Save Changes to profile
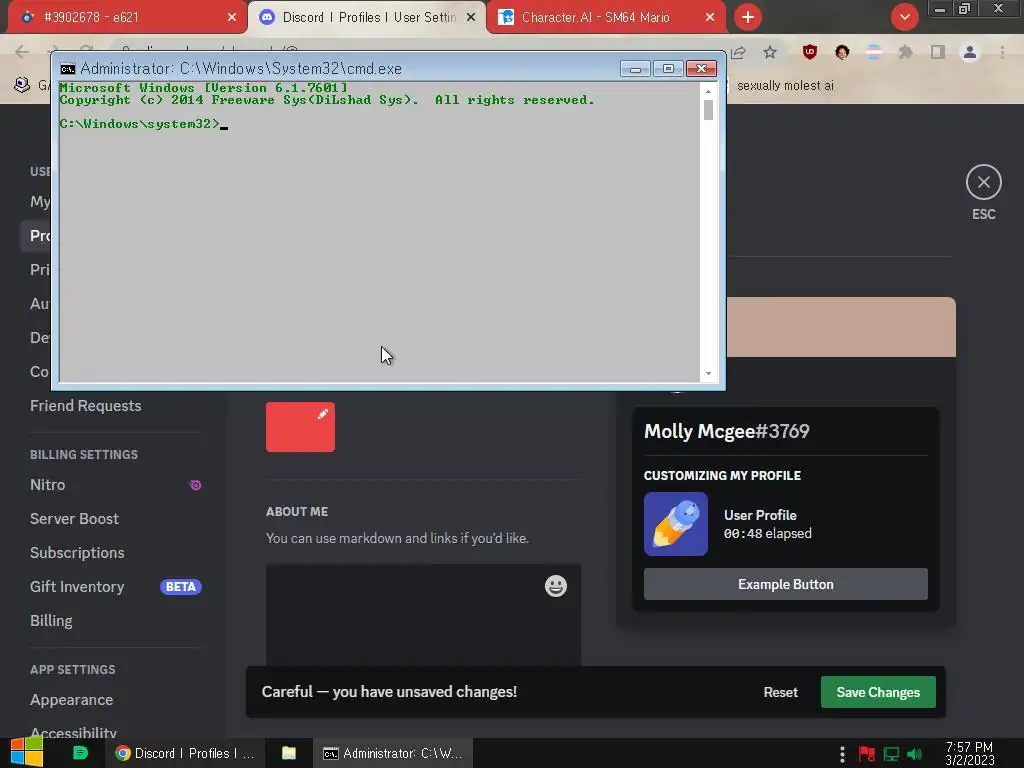 coord(878,692)
